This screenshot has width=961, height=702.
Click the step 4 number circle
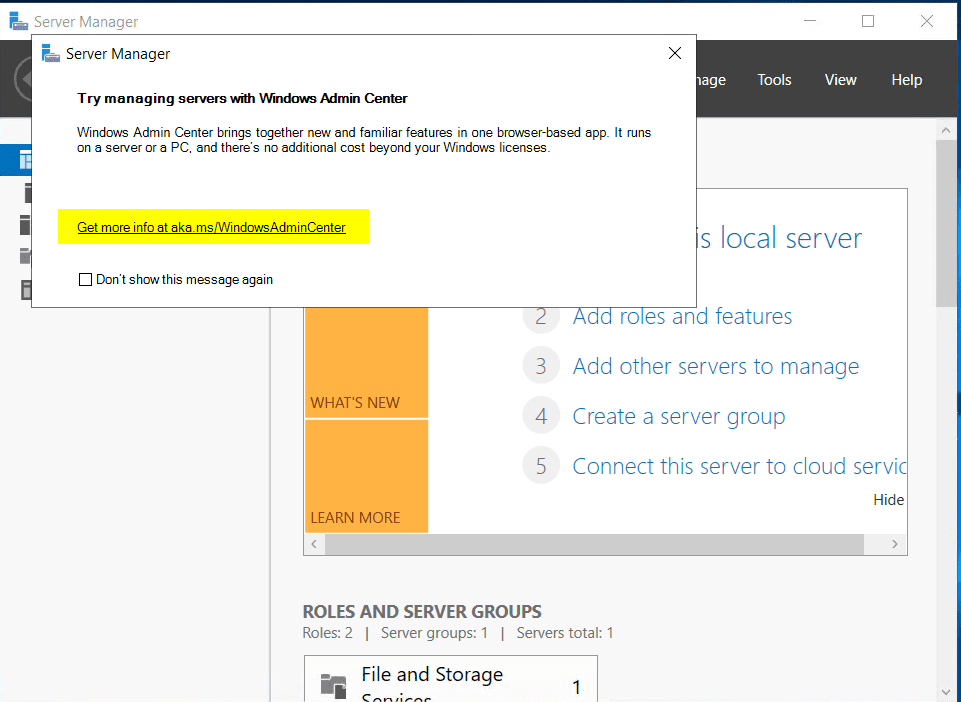click(x=541, y=416)
